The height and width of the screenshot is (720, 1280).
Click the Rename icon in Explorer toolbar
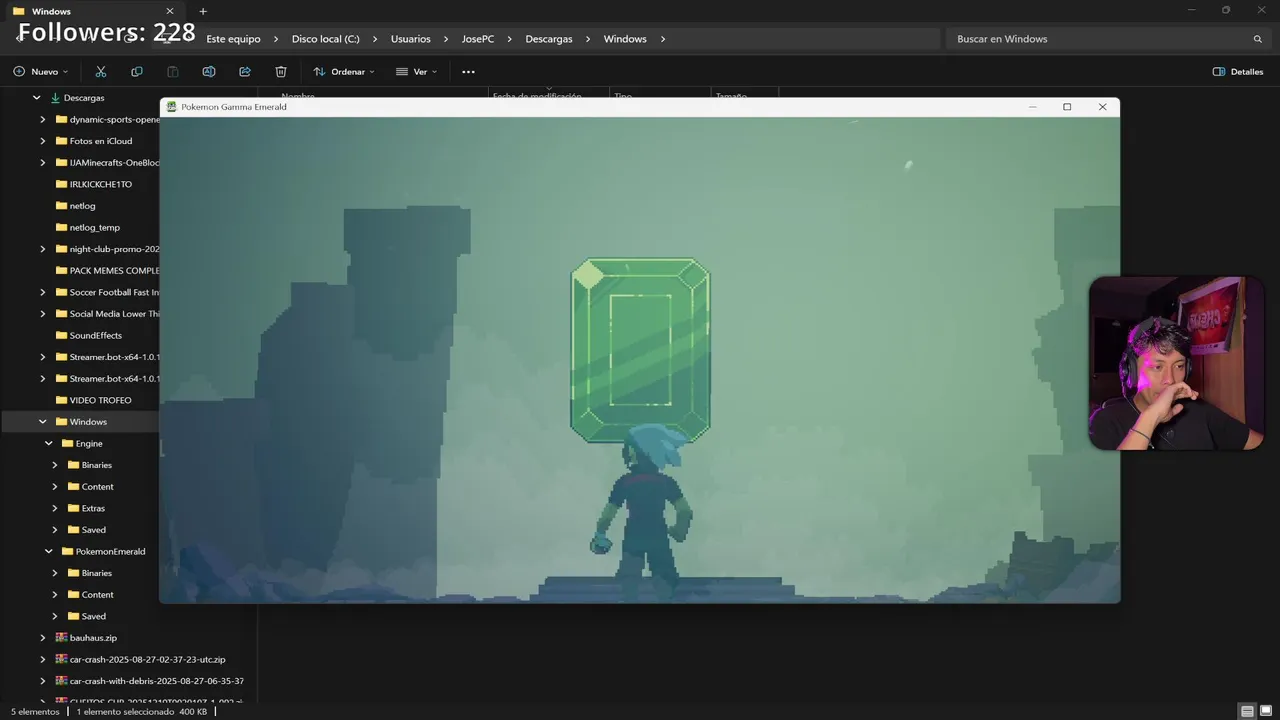click(x=209, y=72)
